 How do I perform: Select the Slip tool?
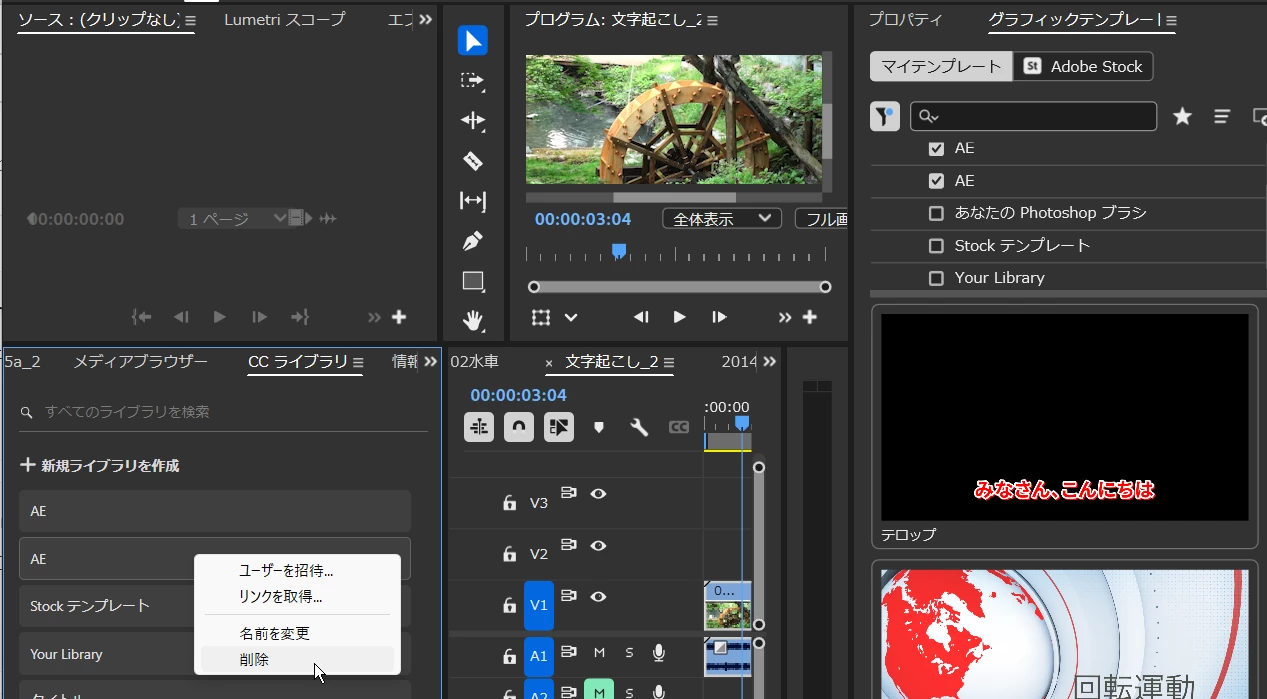(x=472, y=201)
